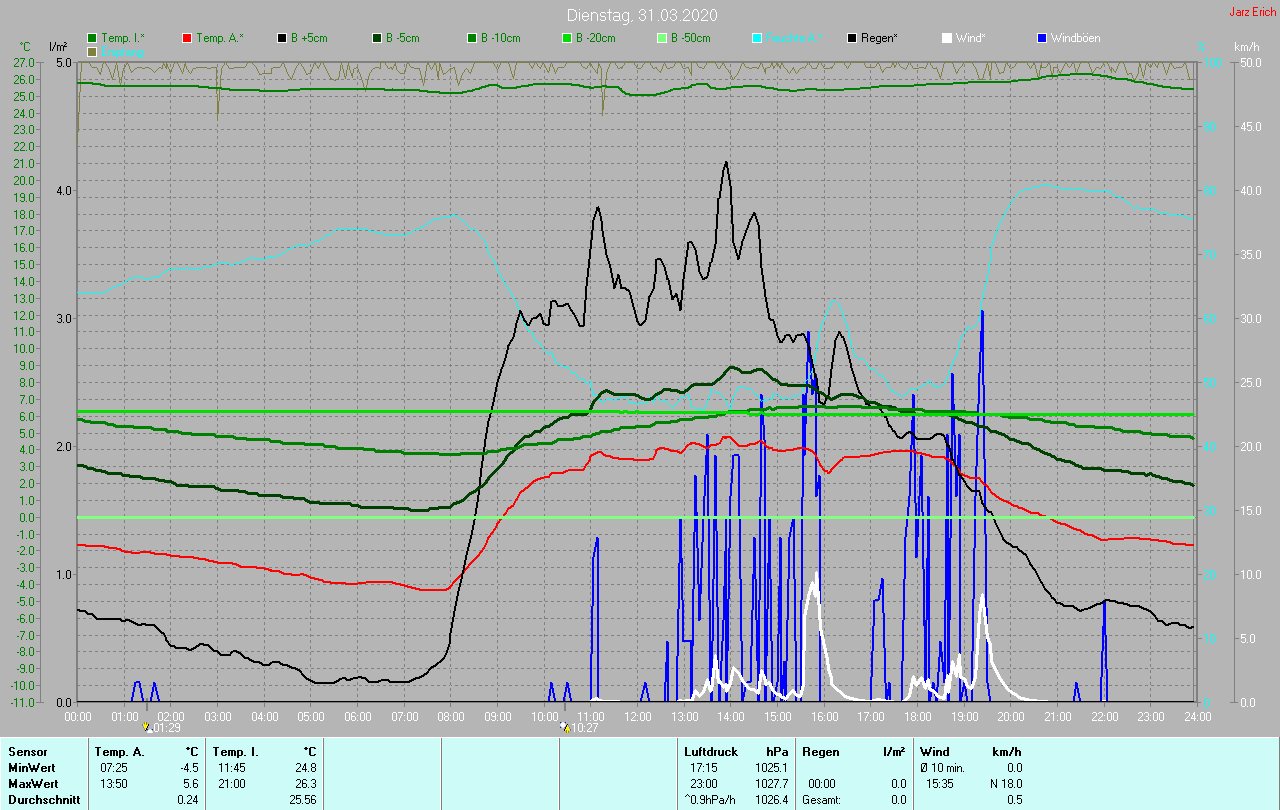Click the event marker icon at 01:29

coord(148,727)
